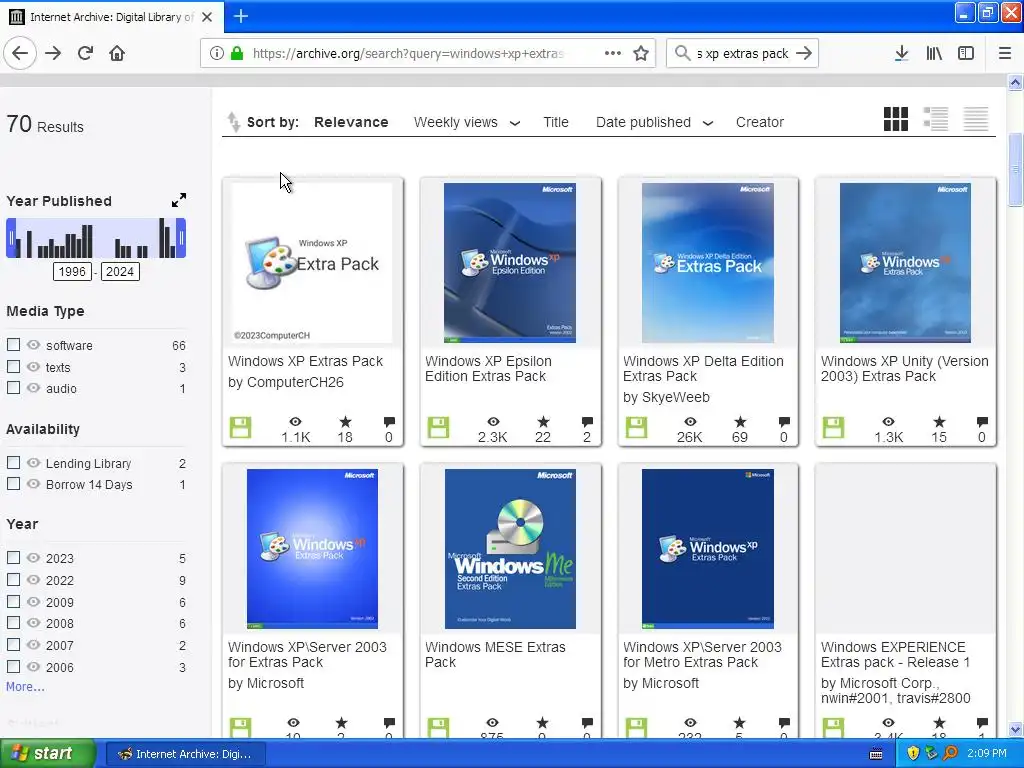Check the Lending Library availability checkbox
The image size is (1024, 768).
[13, 462]
